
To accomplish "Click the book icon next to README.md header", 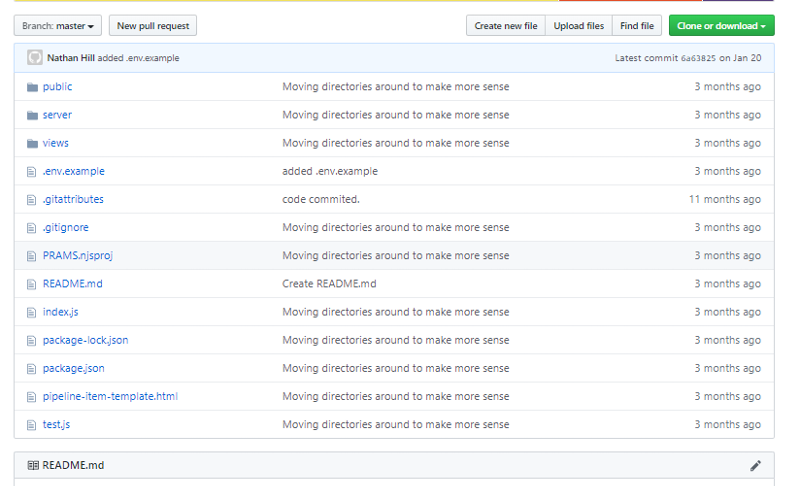I will [33, 465].
